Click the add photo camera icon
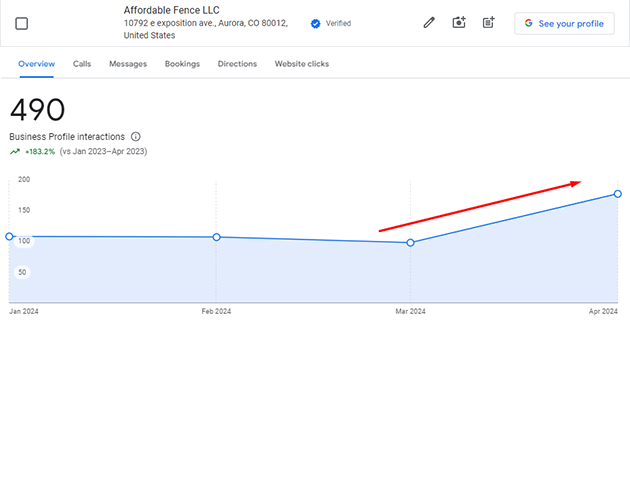Viewport: 630px width, 500px height. pos(459,23)
